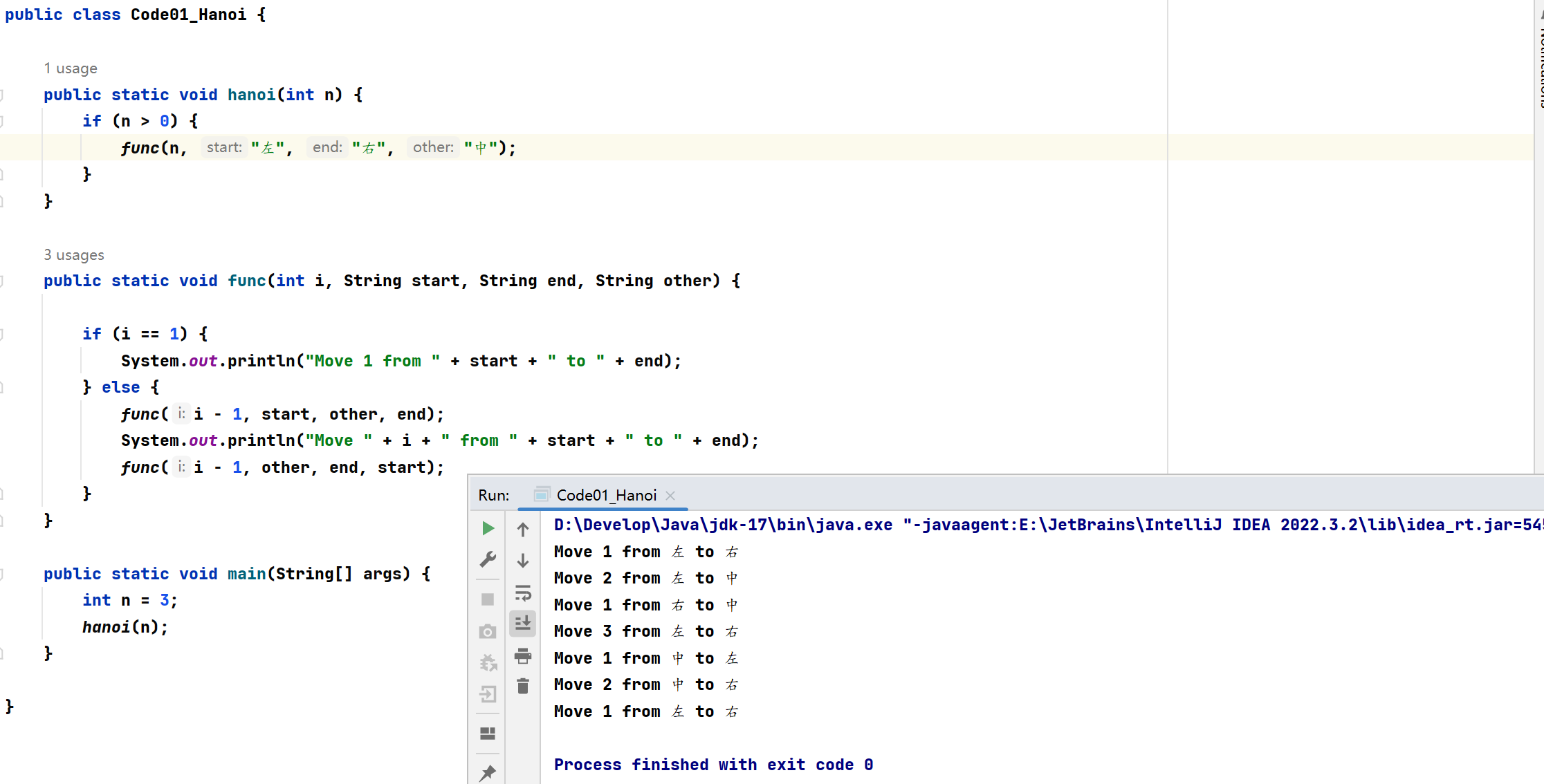This screenshot has height=784, width=1544.
Task: Click the Restore Layout icon
Action: coord(488,734)
